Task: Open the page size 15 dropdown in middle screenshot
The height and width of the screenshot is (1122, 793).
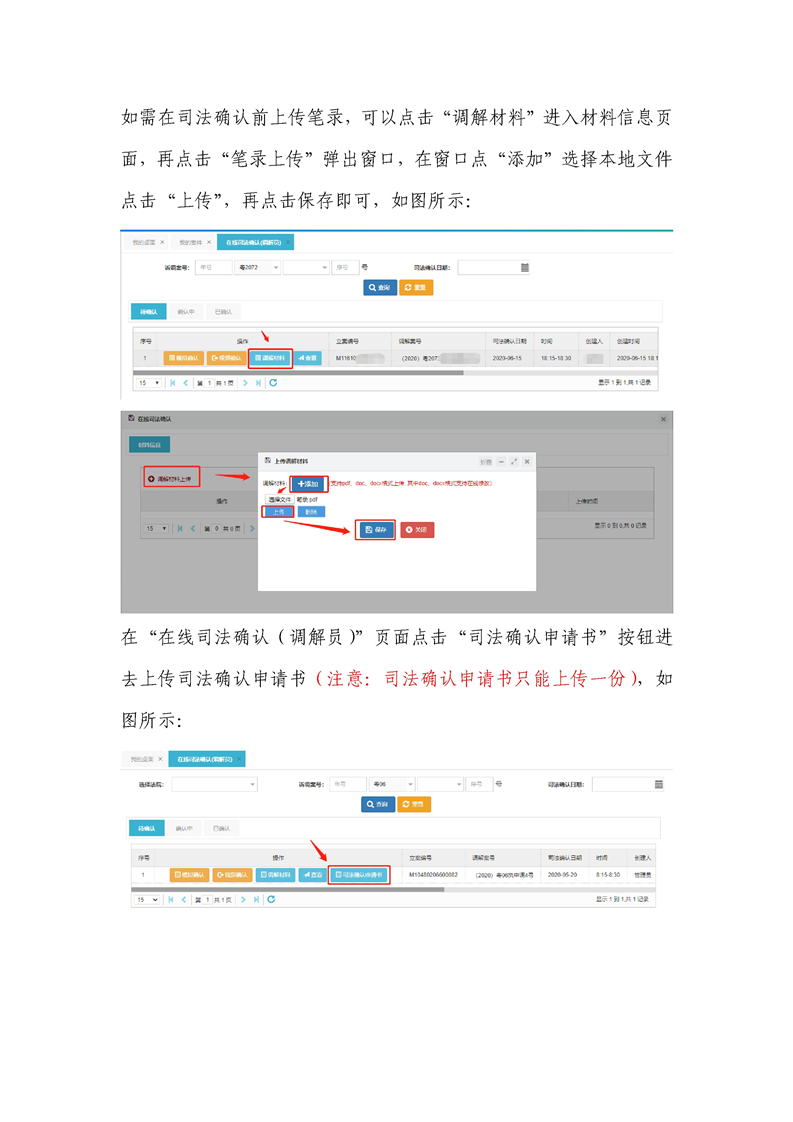Action: point(156,528)
